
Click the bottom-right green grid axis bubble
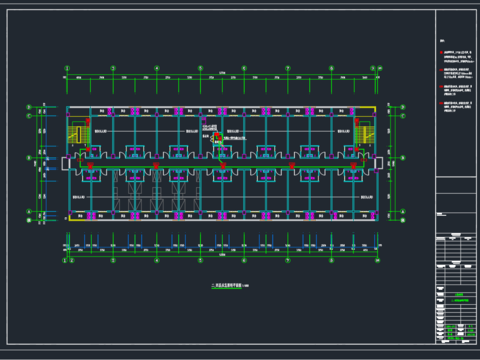pyautogui.click(x=377, y=260)
